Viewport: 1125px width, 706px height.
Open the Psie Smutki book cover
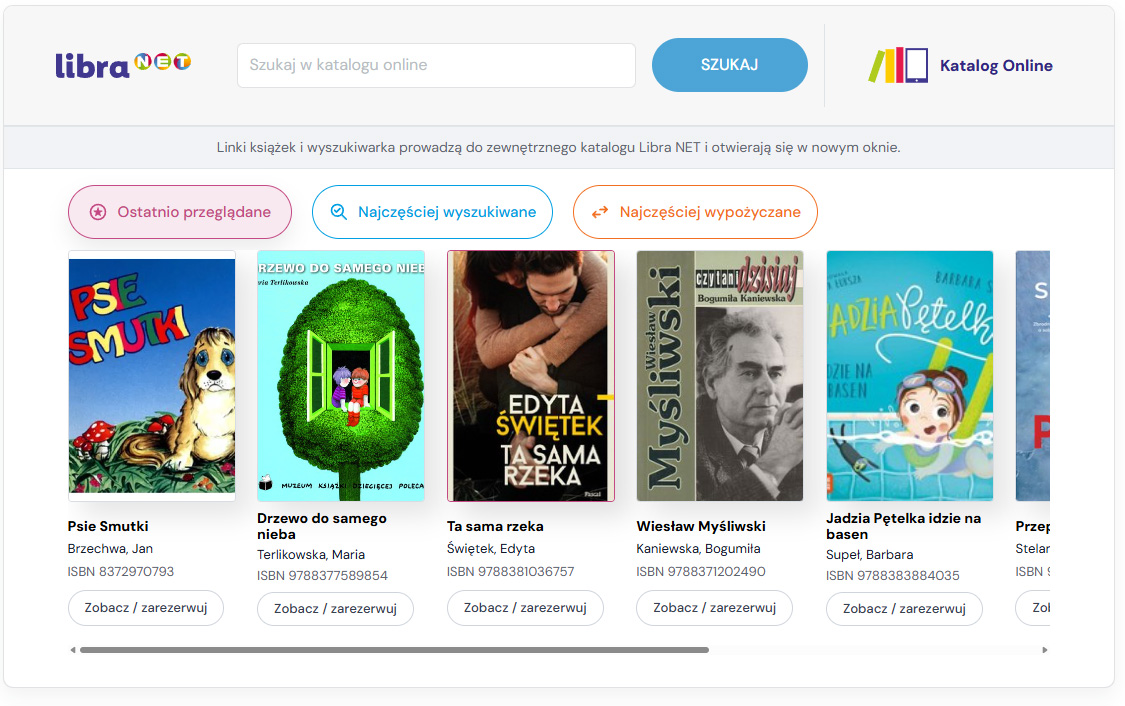151,375
